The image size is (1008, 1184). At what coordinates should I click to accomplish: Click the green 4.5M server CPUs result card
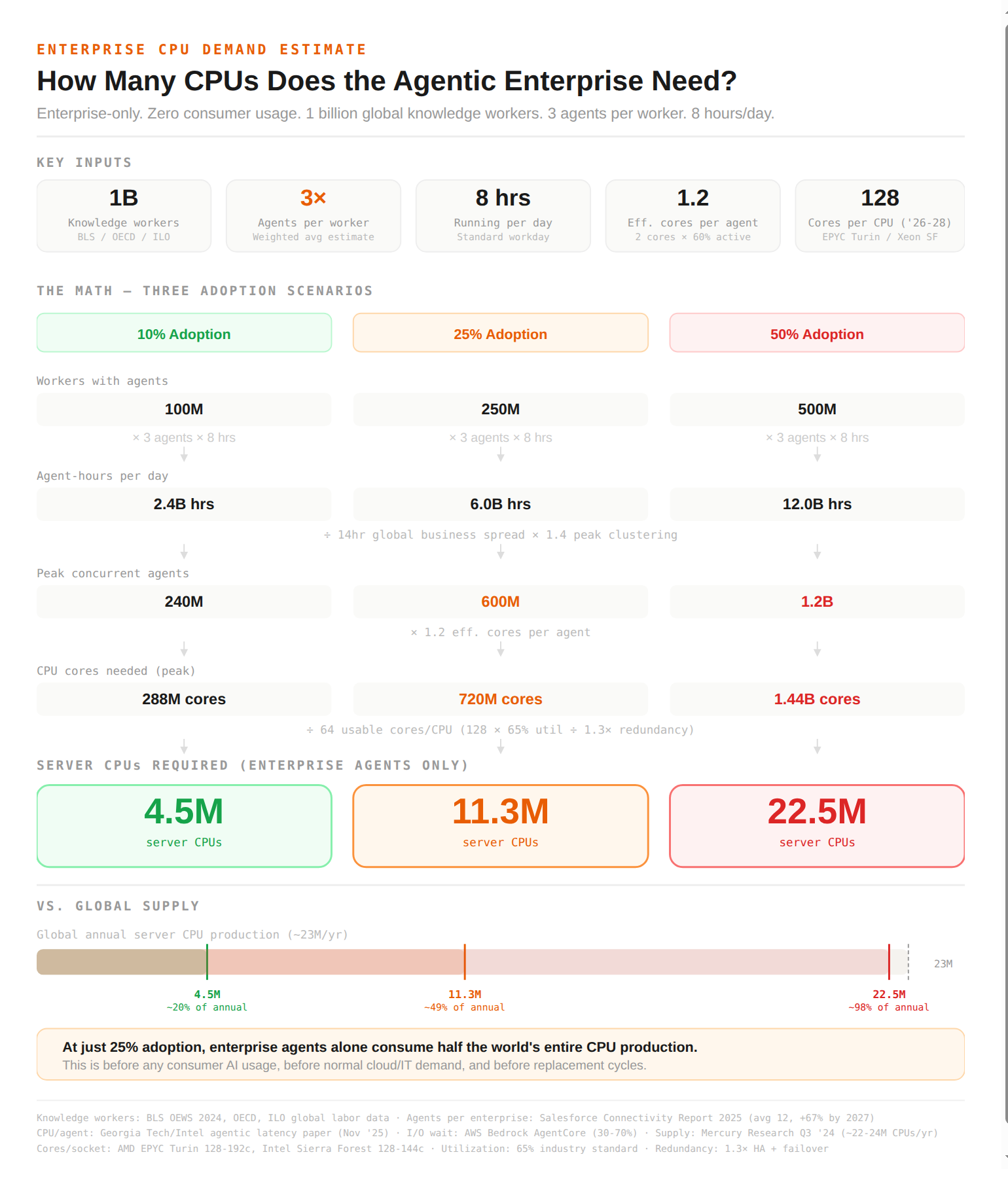tap(184, 826)
